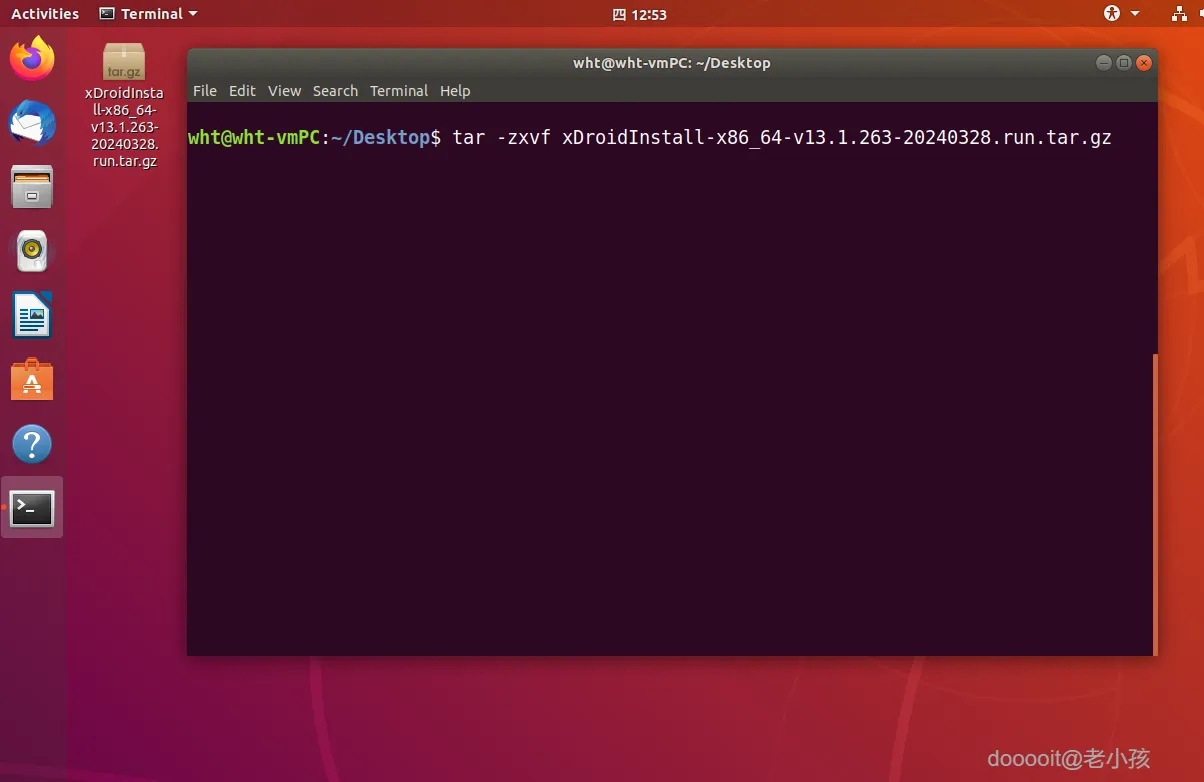Minimize the Terminal window
This screenshot has width=1204, height=782.
pos(1104,63)
